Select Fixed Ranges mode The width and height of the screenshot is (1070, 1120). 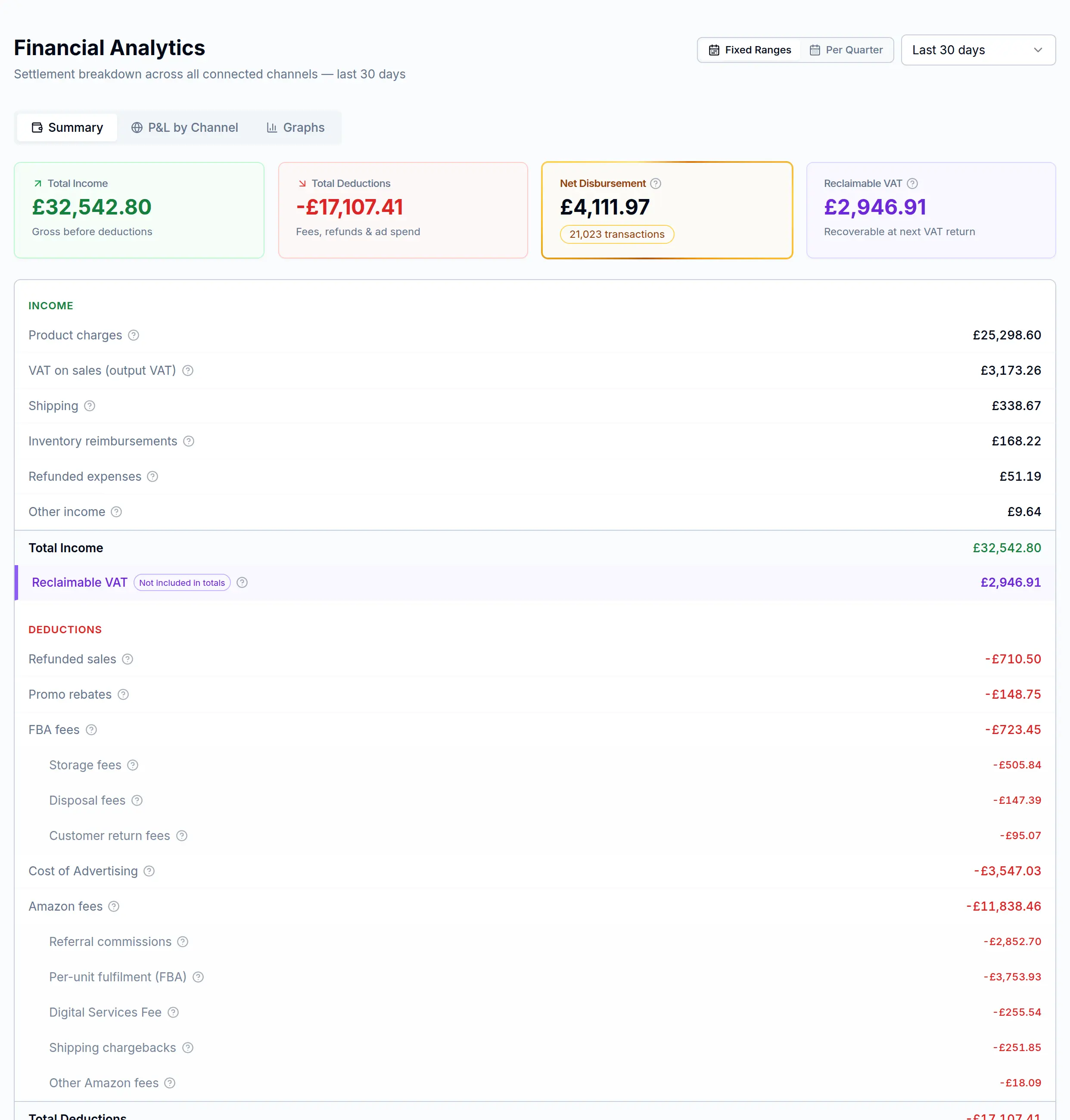click(x=750, y=50)
